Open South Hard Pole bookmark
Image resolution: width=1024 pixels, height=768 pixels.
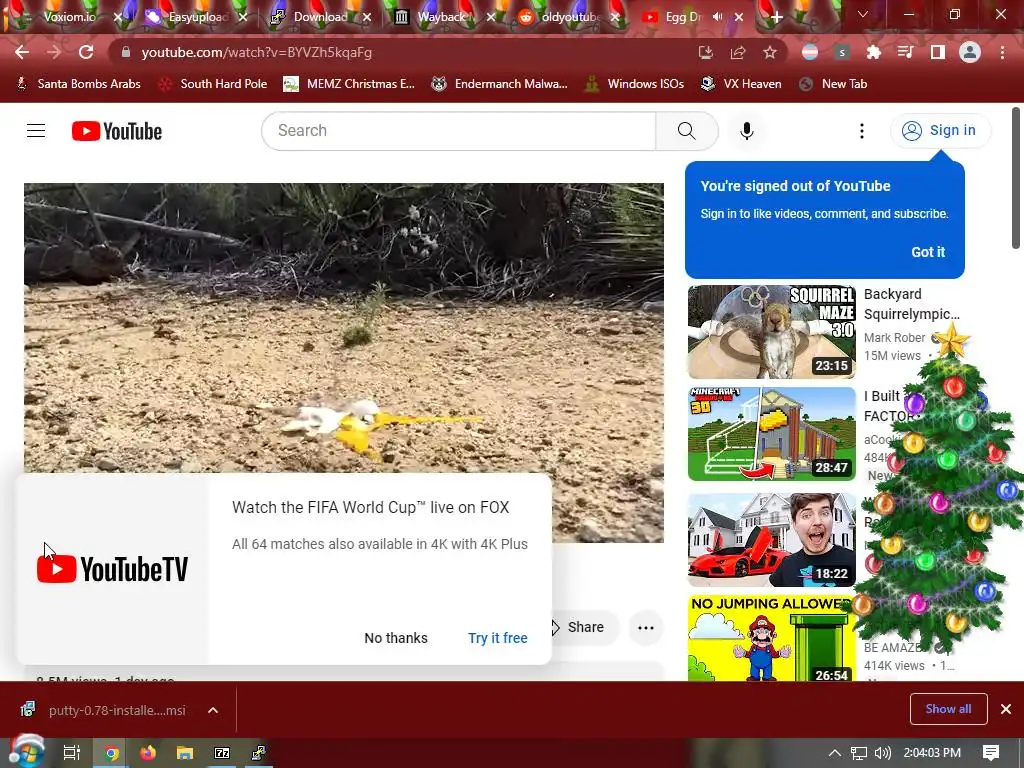(x=213, y=84)
